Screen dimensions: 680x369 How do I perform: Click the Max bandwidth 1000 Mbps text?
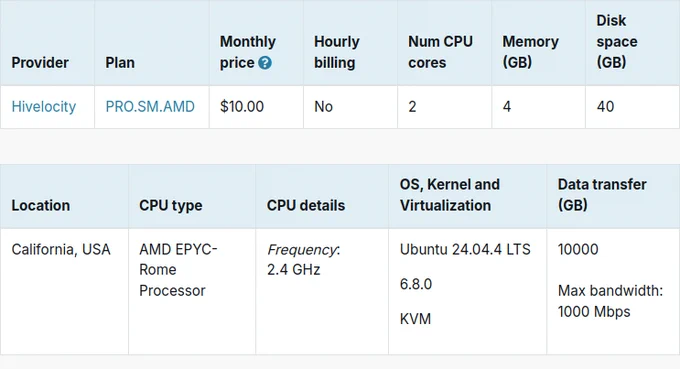tap(610, 301)
